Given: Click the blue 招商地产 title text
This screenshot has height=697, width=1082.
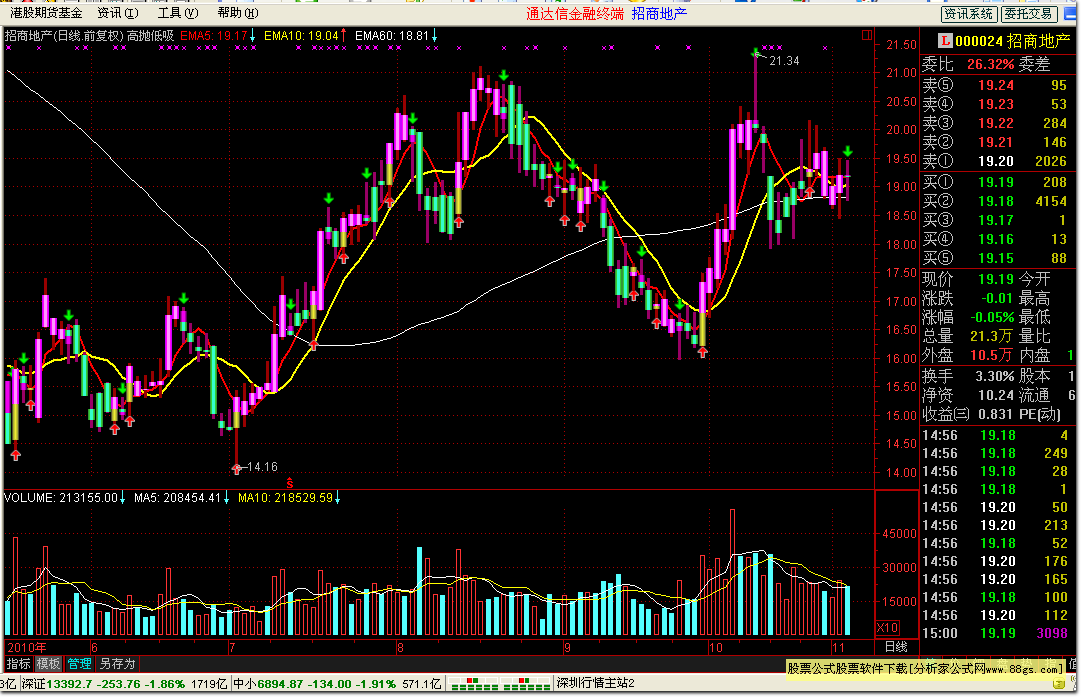Looking at the screenshot, I should (659, 13).
